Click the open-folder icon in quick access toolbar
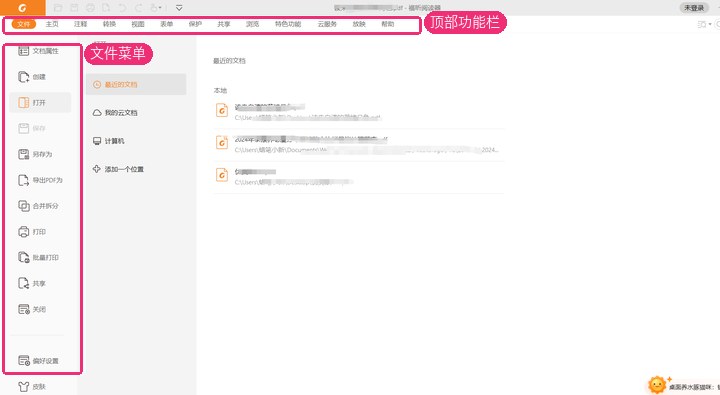 click(x=58, y=8)
